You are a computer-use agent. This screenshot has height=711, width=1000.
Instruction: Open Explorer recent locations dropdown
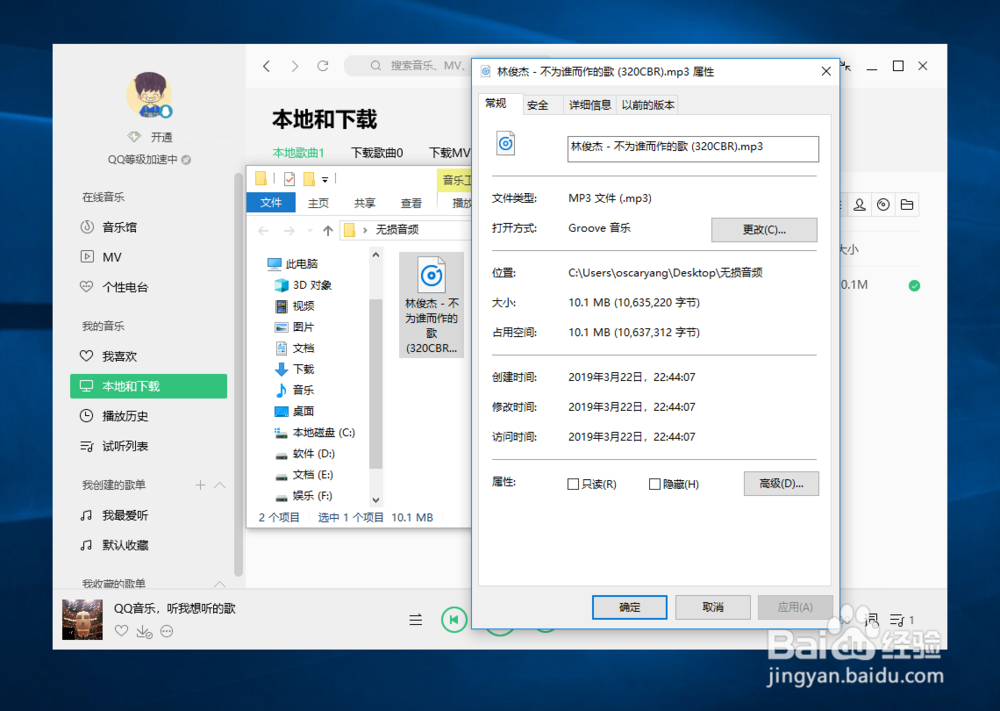[x=310, y=230]
